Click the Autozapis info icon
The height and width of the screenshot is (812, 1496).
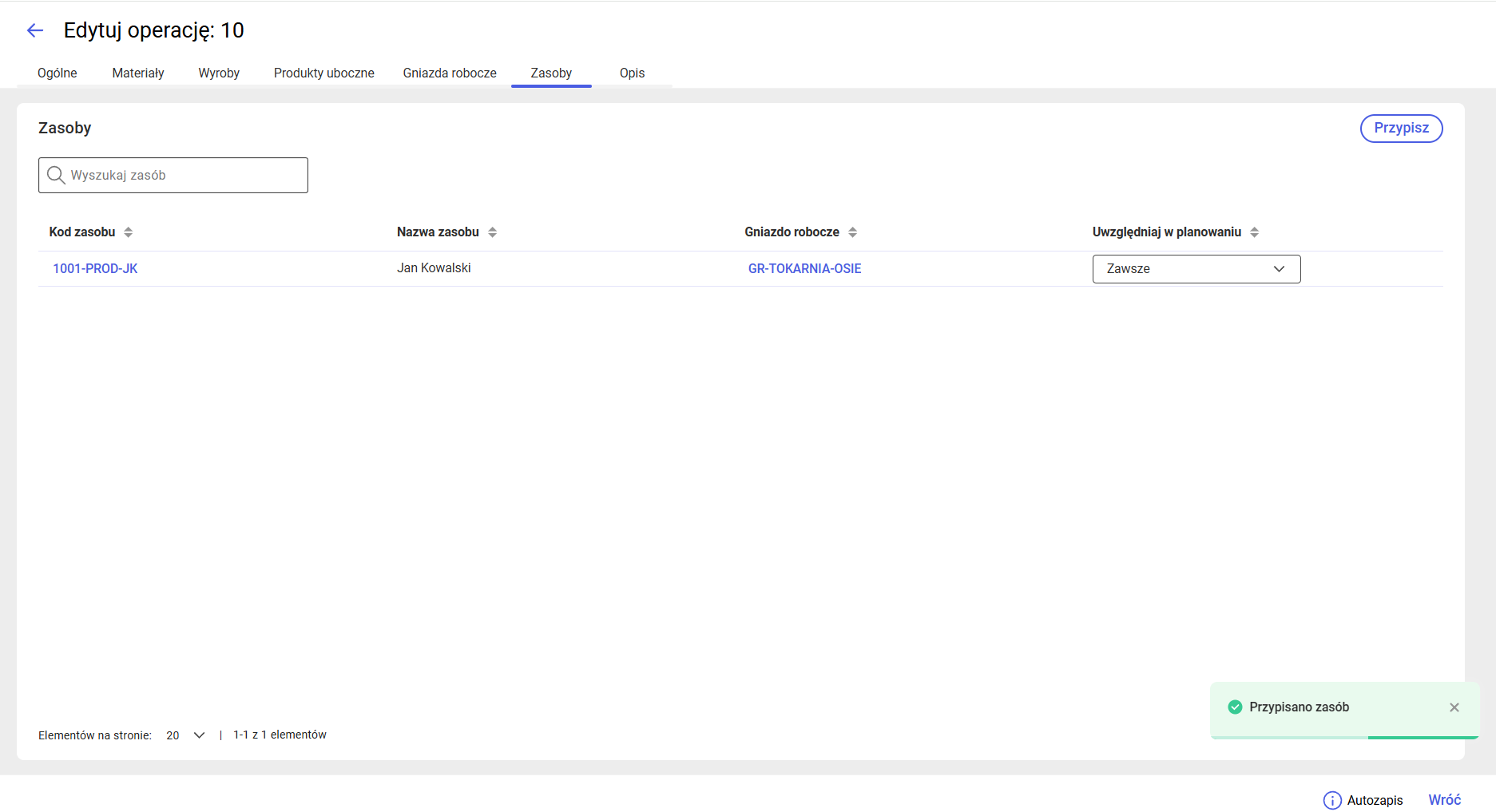(x=1331, y=800)
